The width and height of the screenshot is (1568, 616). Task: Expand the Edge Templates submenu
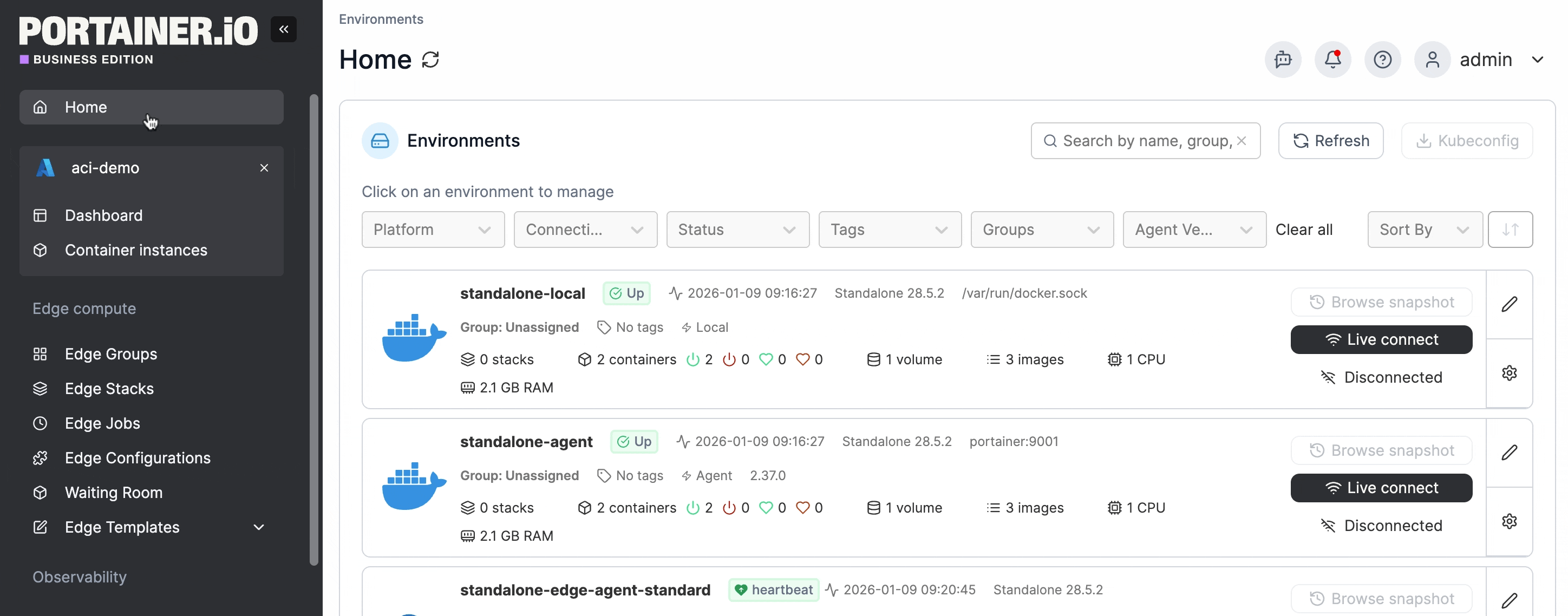[259, 527]
